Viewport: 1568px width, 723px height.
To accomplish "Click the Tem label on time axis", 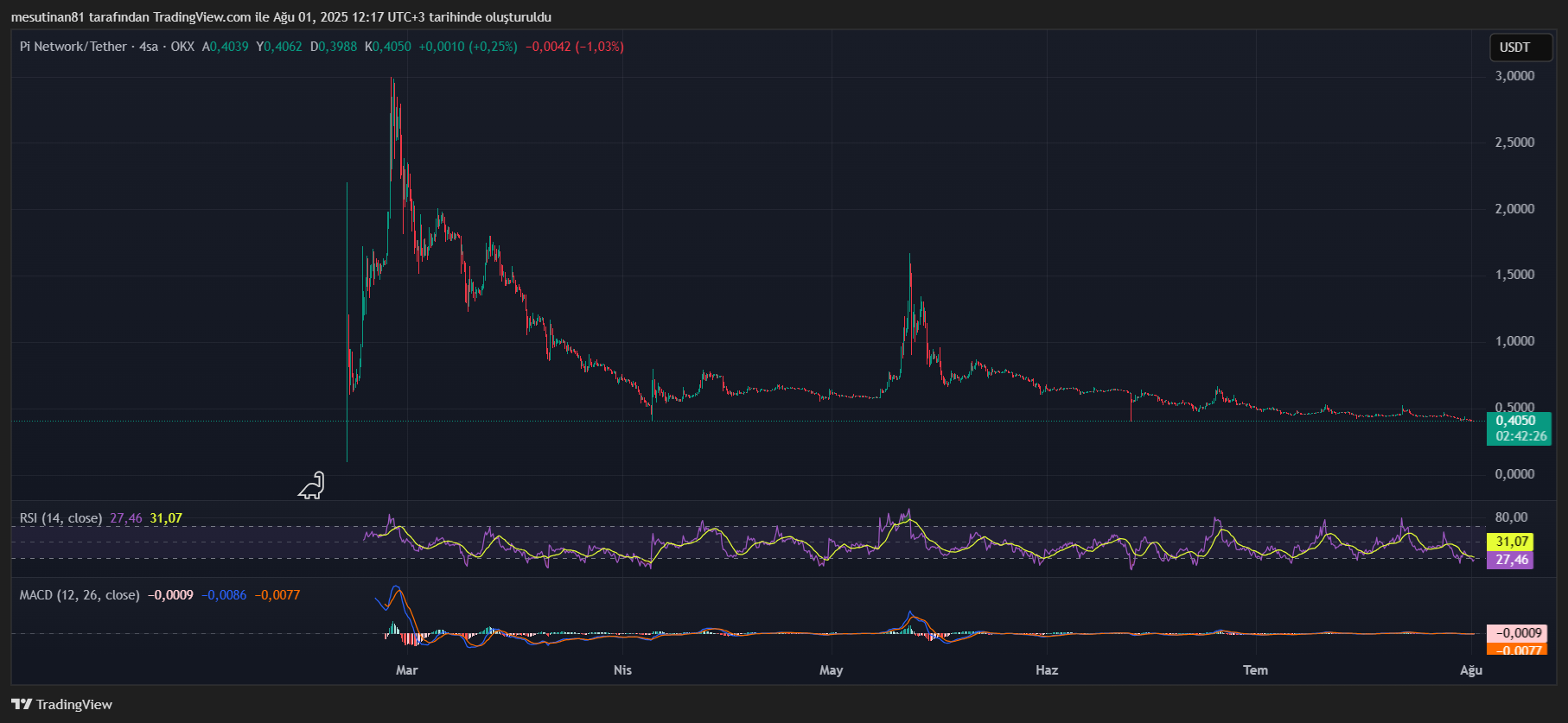I will click(1255, 670).
